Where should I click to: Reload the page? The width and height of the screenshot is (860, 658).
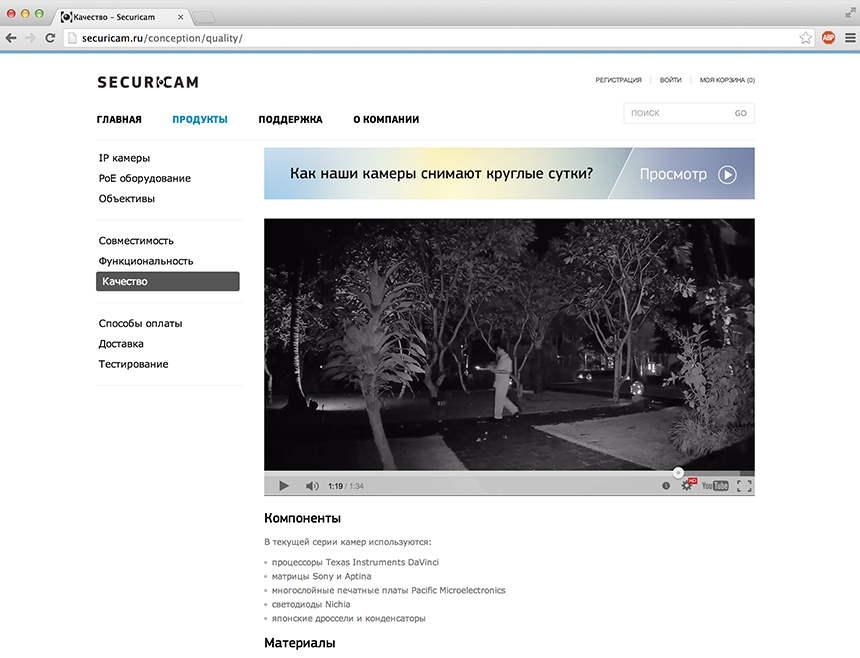click(50, 38)
